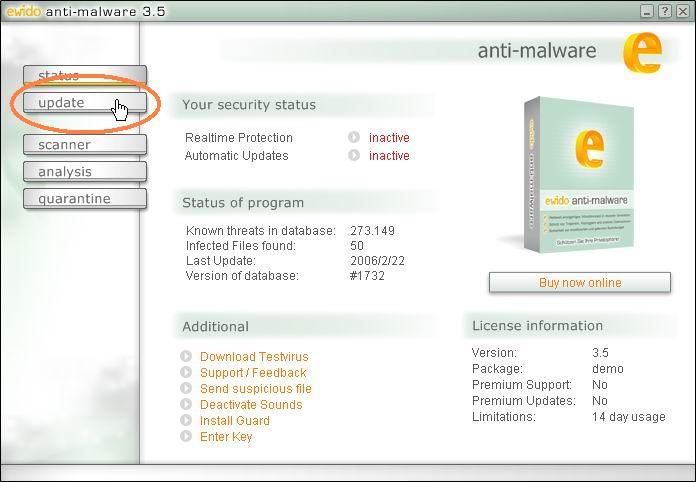Viewport: 696px width, 482px height.
Task: Open the quarantine section
Action: 85,198
